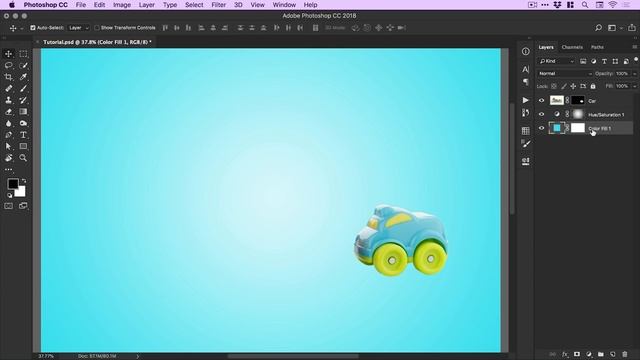Open the Actions panel play icon
This screenshot has height=360, width=640.
click(526, 100)
